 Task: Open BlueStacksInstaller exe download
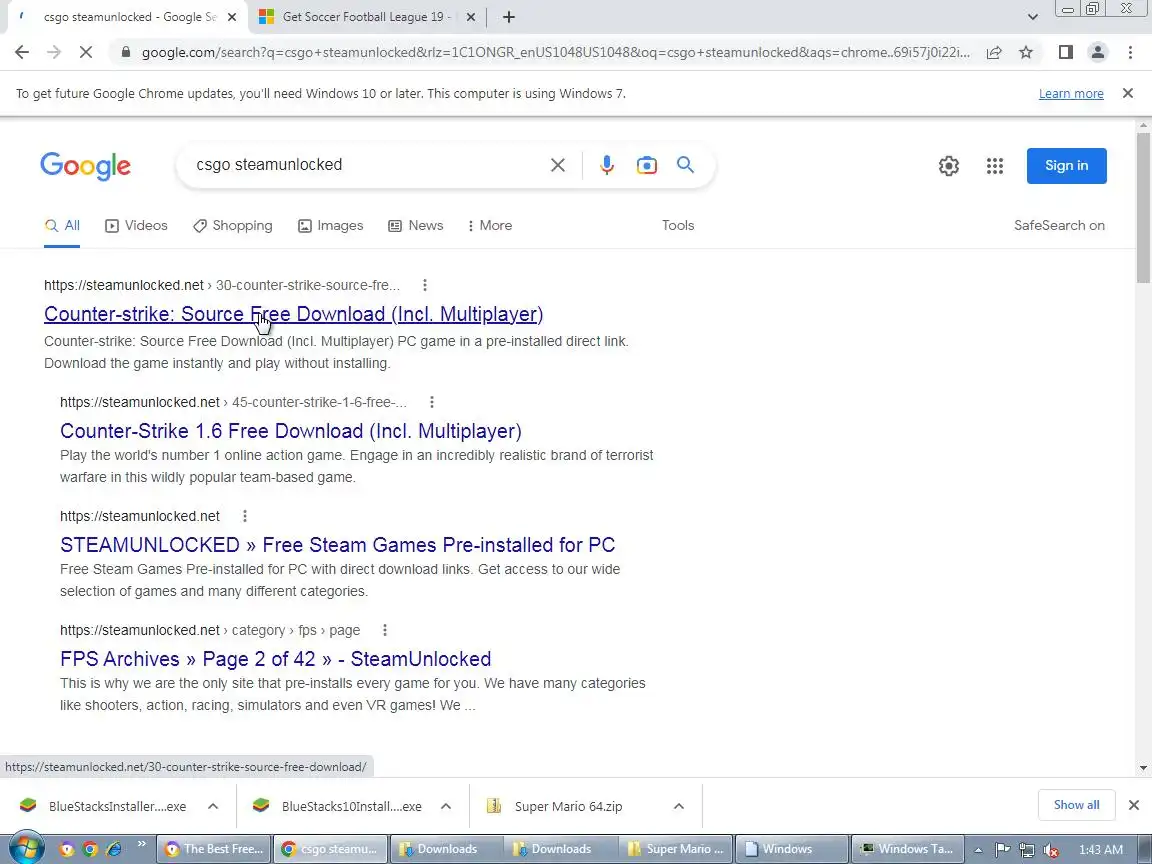(x=117, y=806)
